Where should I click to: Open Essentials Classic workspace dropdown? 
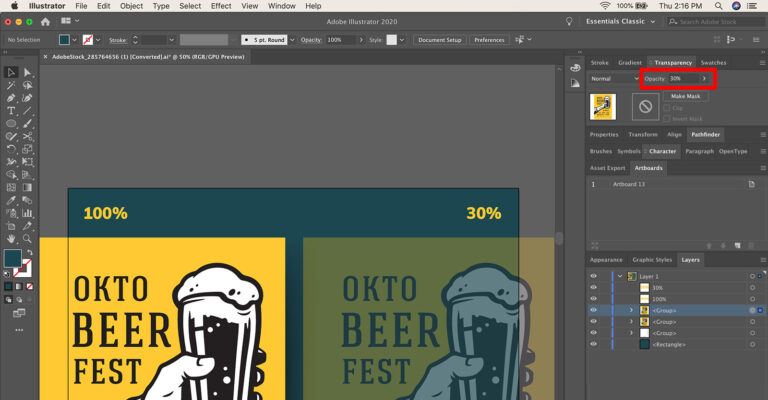620,22
